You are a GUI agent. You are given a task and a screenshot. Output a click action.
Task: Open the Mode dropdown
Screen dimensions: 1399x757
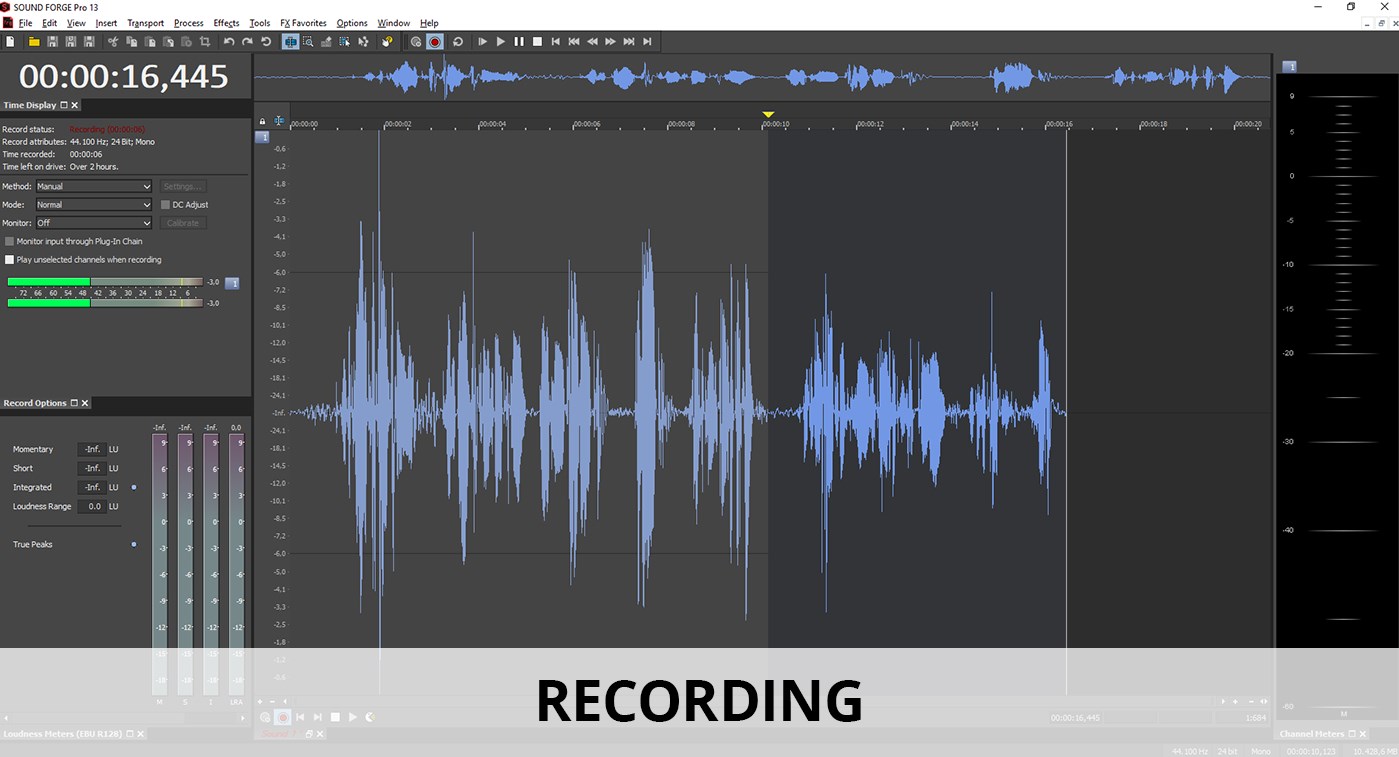94,205
